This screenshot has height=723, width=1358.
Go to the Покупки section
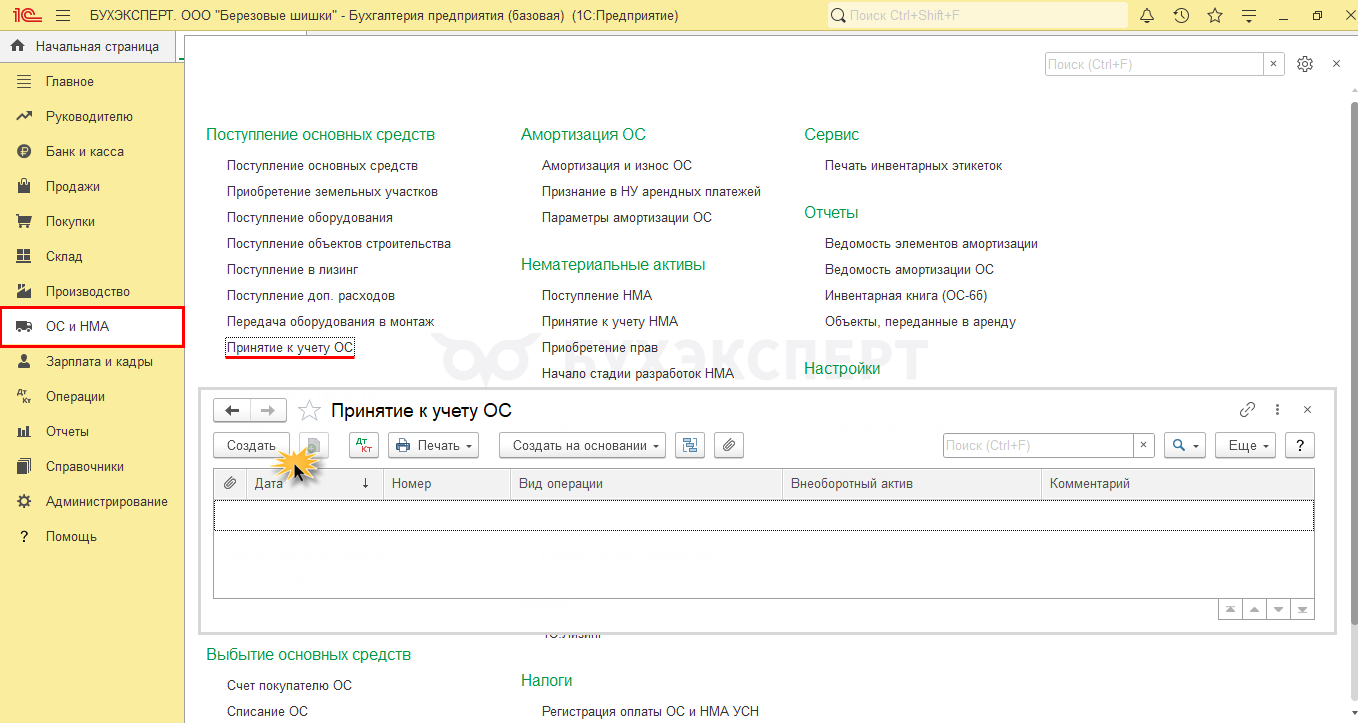point(71,222)
